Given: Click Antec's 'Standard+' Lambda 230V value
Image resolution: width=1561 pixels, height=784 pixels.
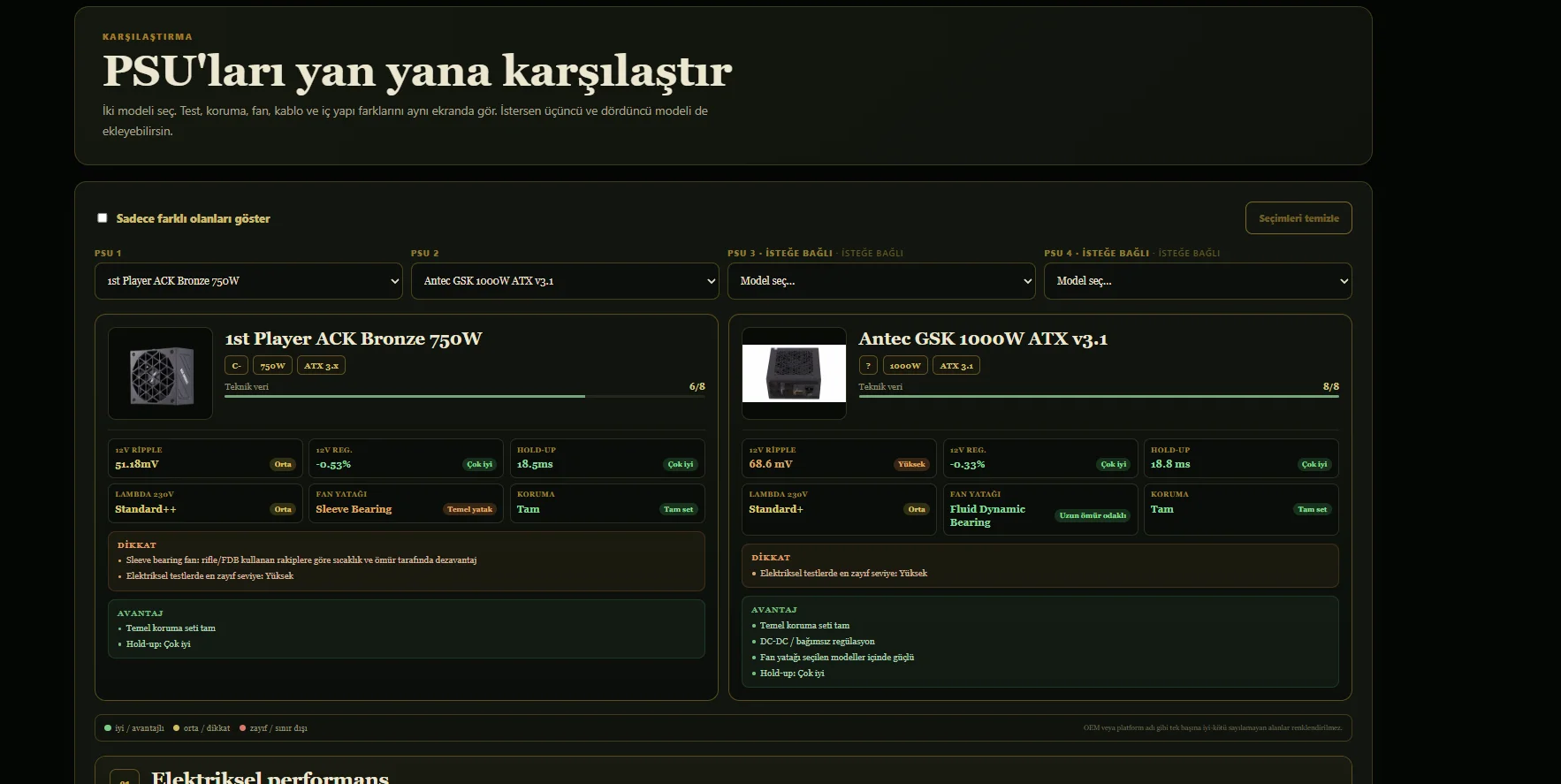Looking at the screenshot, I should (x=776, y=509).
